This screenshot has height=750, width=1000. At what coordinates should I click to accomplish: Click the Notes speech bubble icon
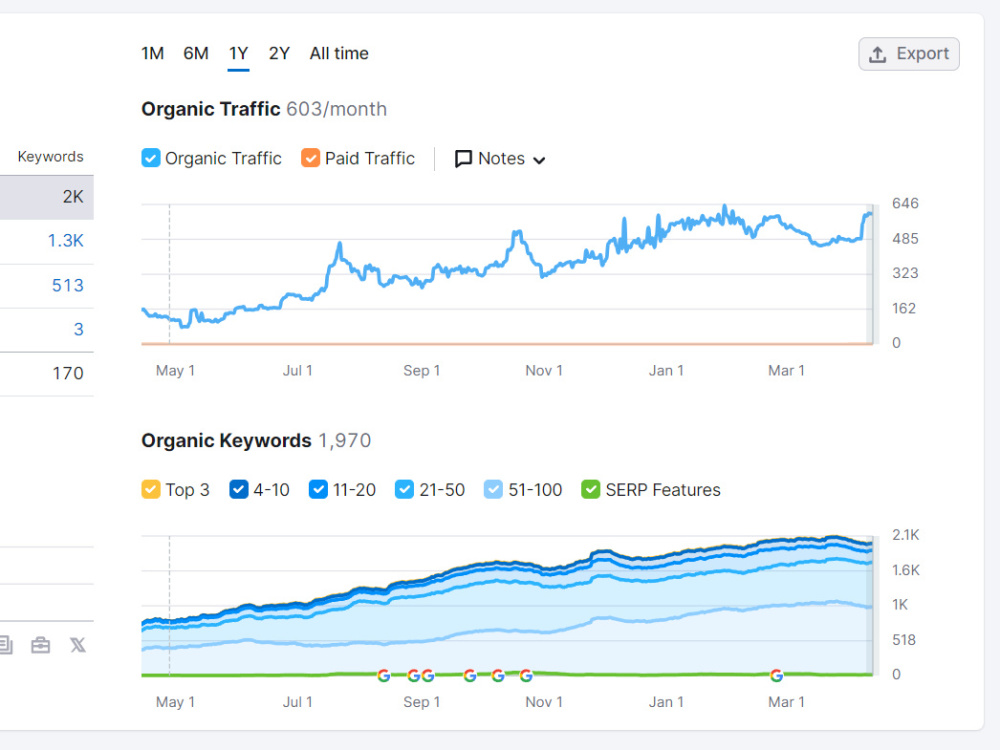tap(463, 158)
